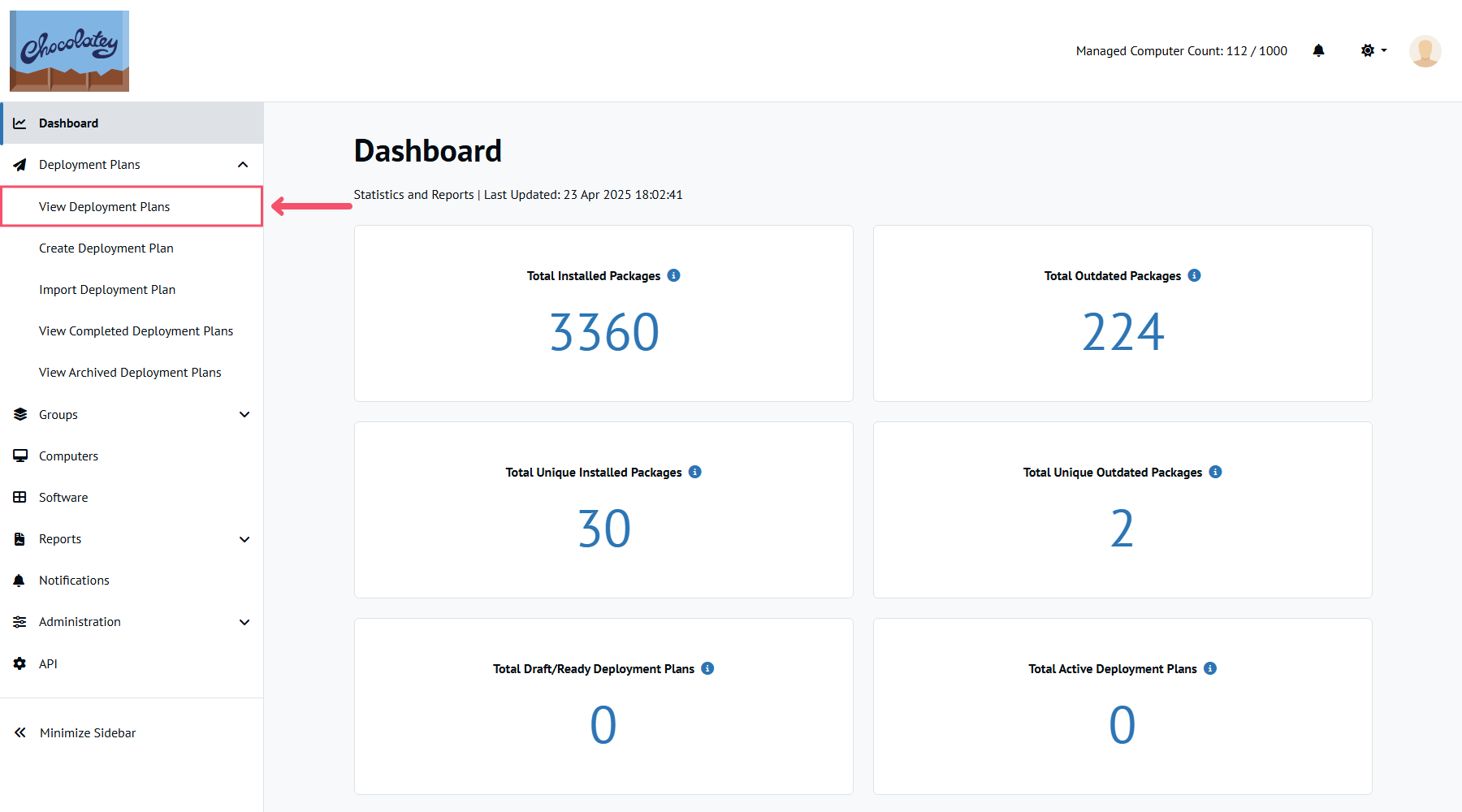Click the 224 outdated packages count
The image size is (1462, 812).
1122,332
